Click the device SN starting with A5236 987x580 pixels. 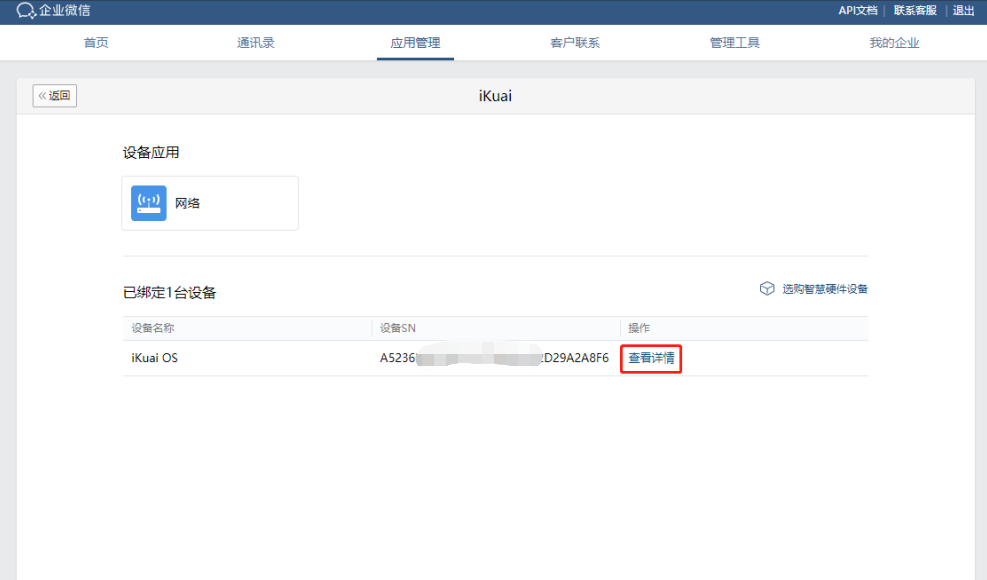494,358
